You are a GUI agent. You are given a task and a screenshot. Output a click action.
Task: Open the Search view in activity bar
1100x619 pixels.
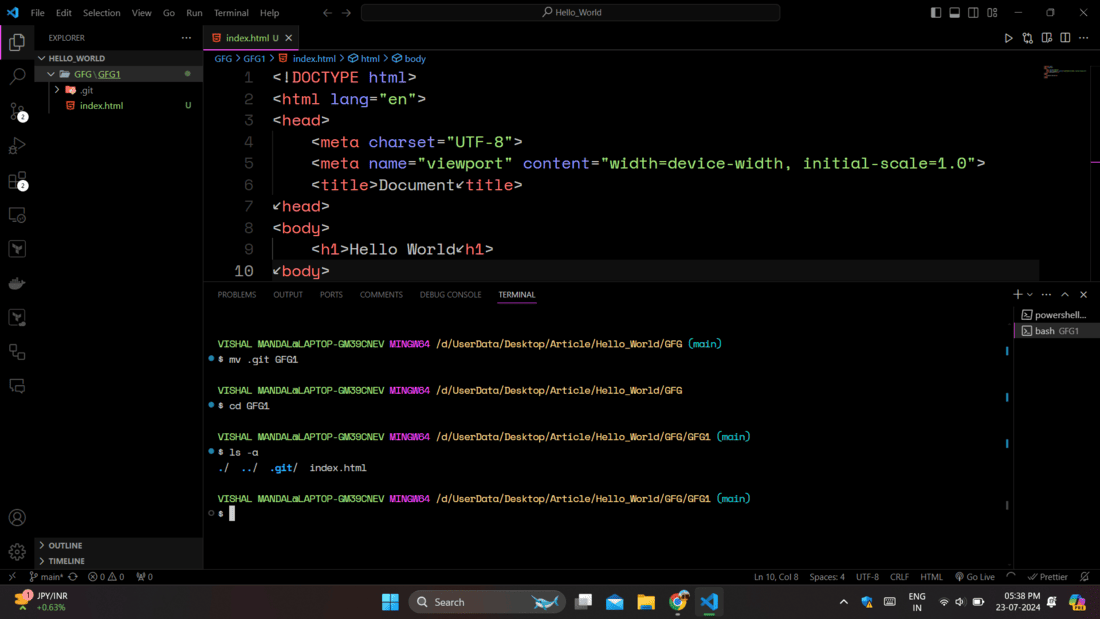(17, 76)
